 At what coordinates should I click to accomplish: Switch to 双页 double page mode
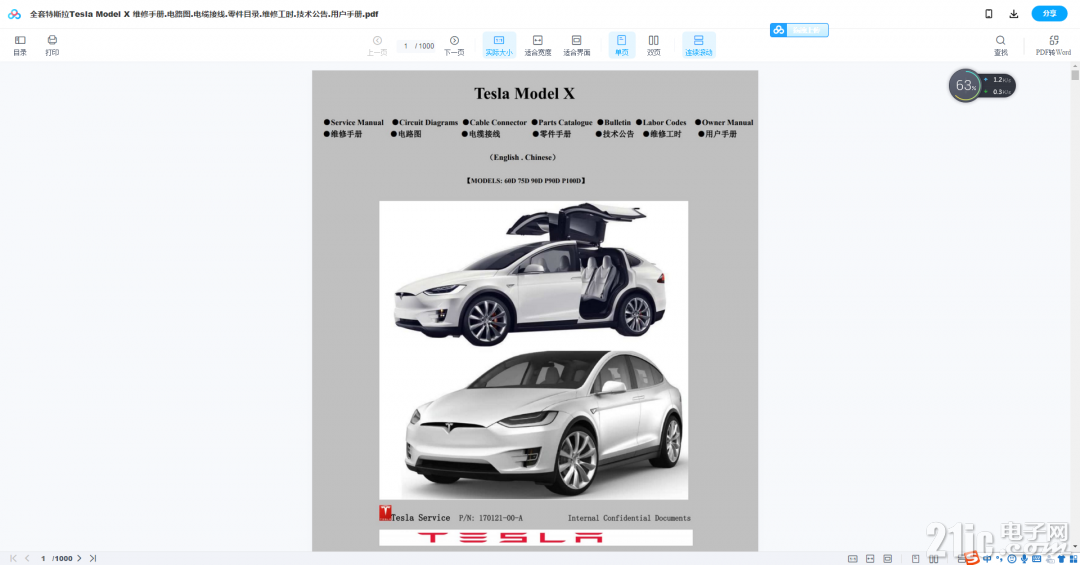click(x=654, y=45)
